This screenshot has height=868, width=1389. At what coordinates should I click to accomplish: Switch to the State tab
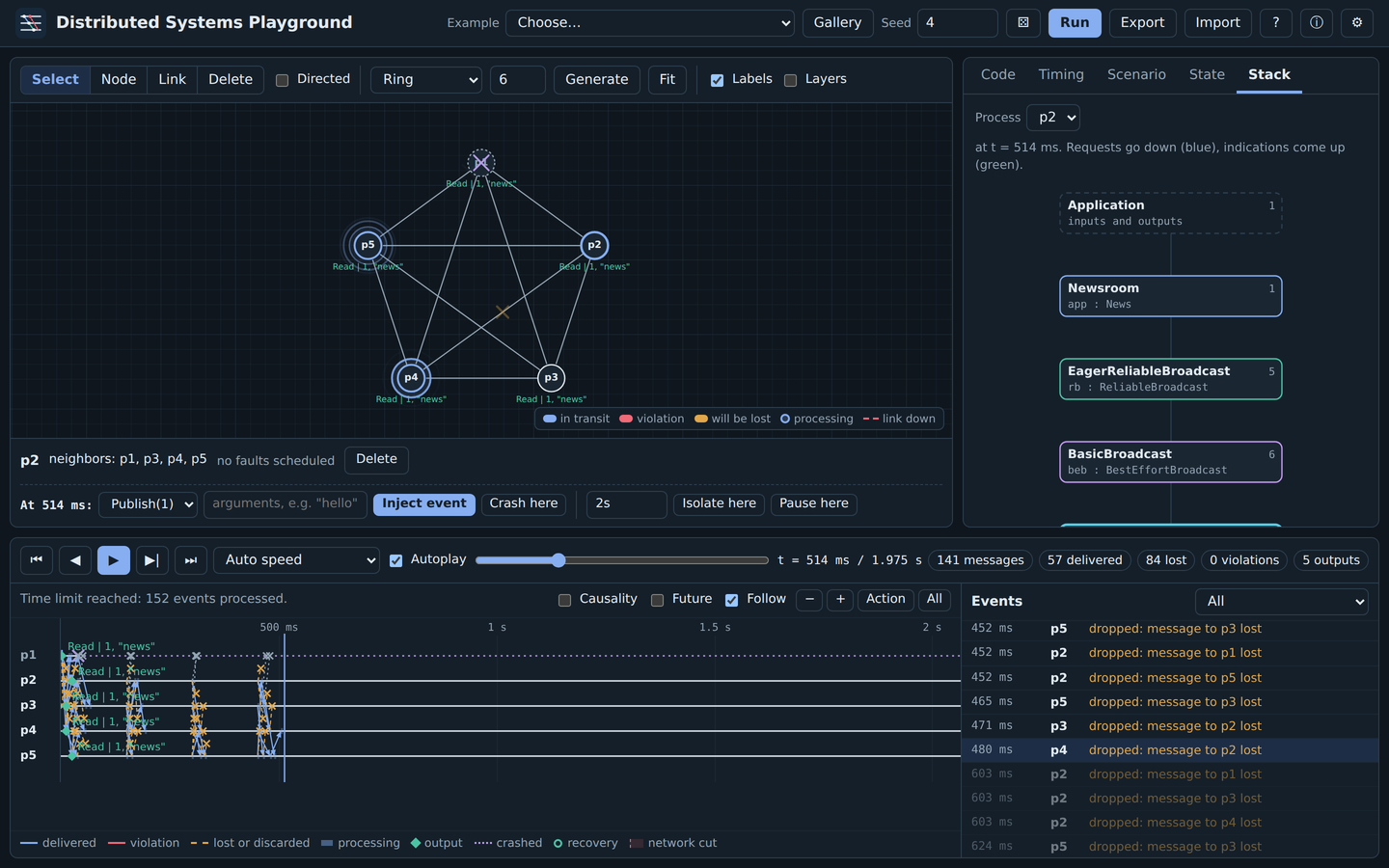pyautogui.click(x=1207, y=74)
